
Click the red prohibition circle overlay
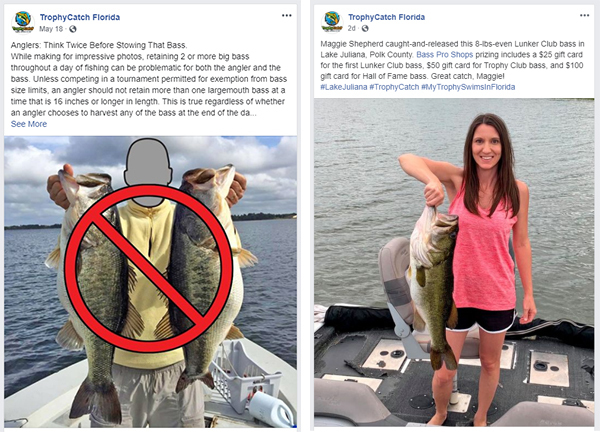coord(148,268)
